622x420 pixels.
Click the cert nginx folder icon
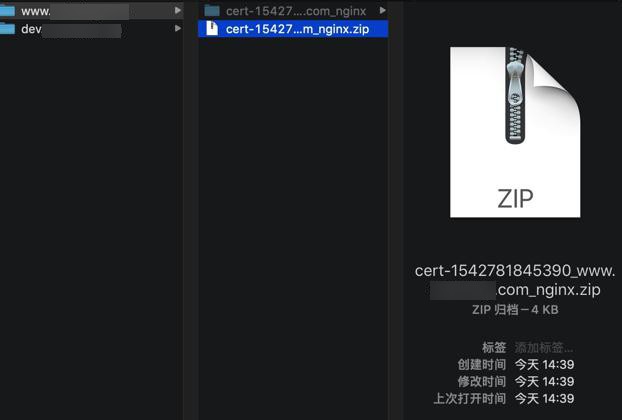pyautogui.click(x=212, y=11)
